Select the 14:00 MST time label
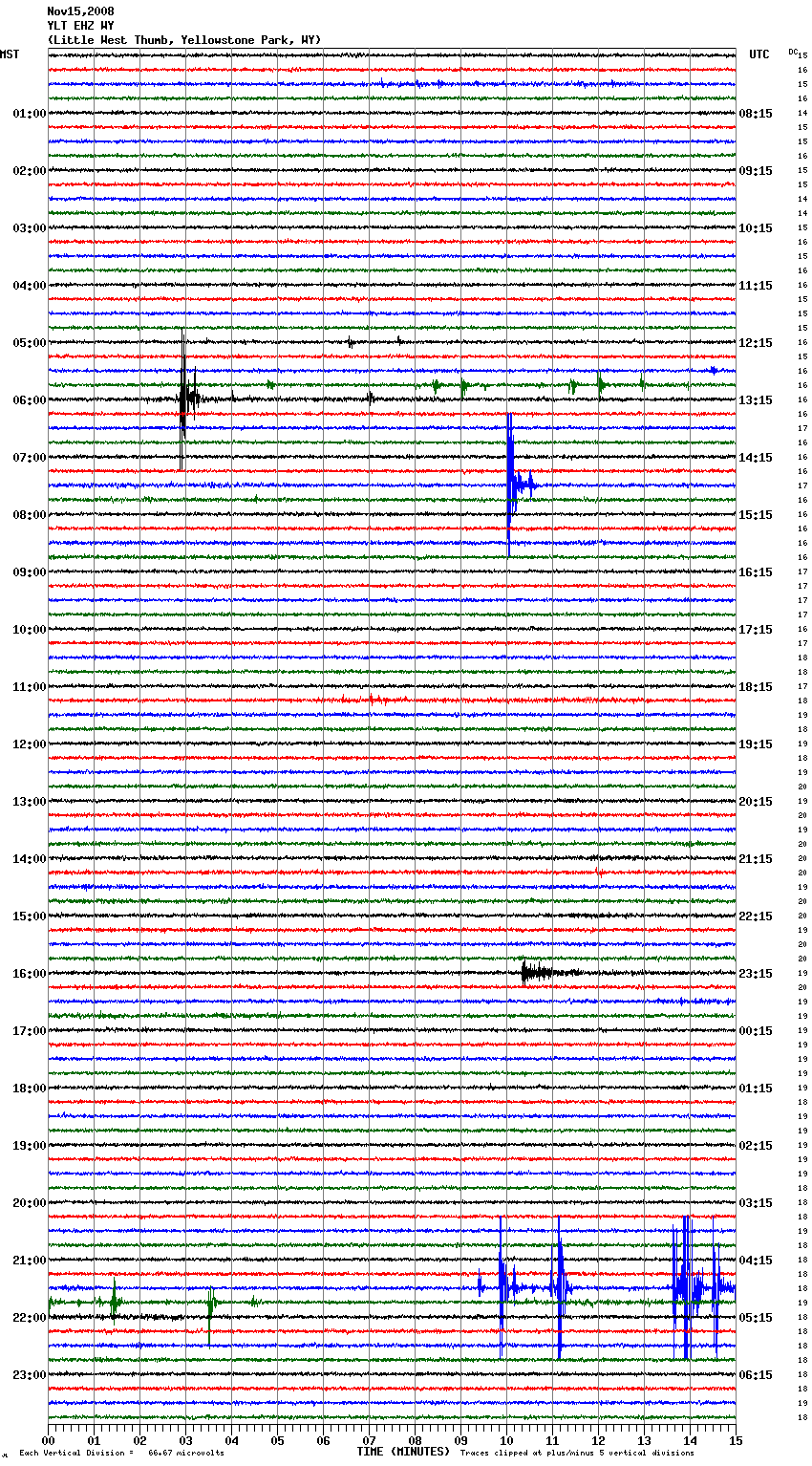The width and height of the screenshot is (812, 1466). coord(30,859)
